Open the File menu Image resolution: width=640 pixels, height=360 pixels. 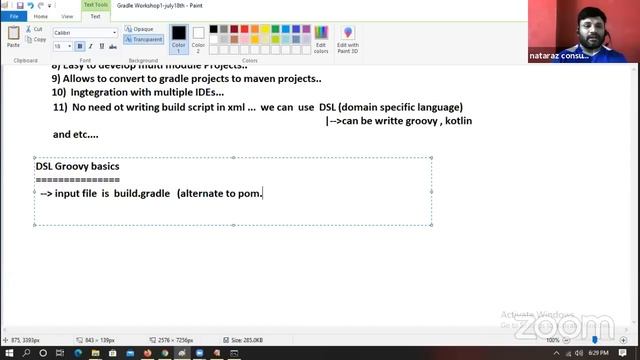tap(14, 16)
